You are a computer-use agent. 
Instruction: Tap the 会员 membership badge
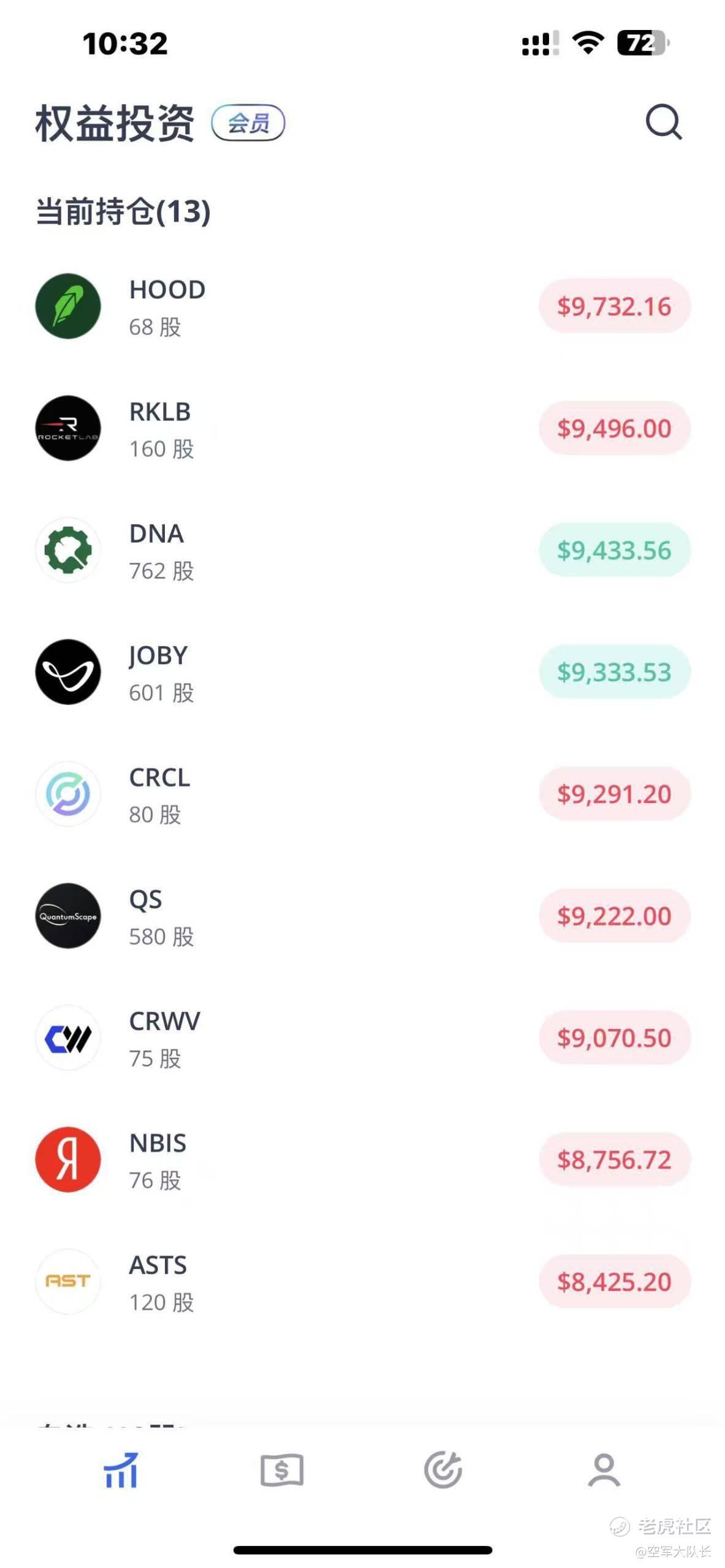(x=248, y=123)
